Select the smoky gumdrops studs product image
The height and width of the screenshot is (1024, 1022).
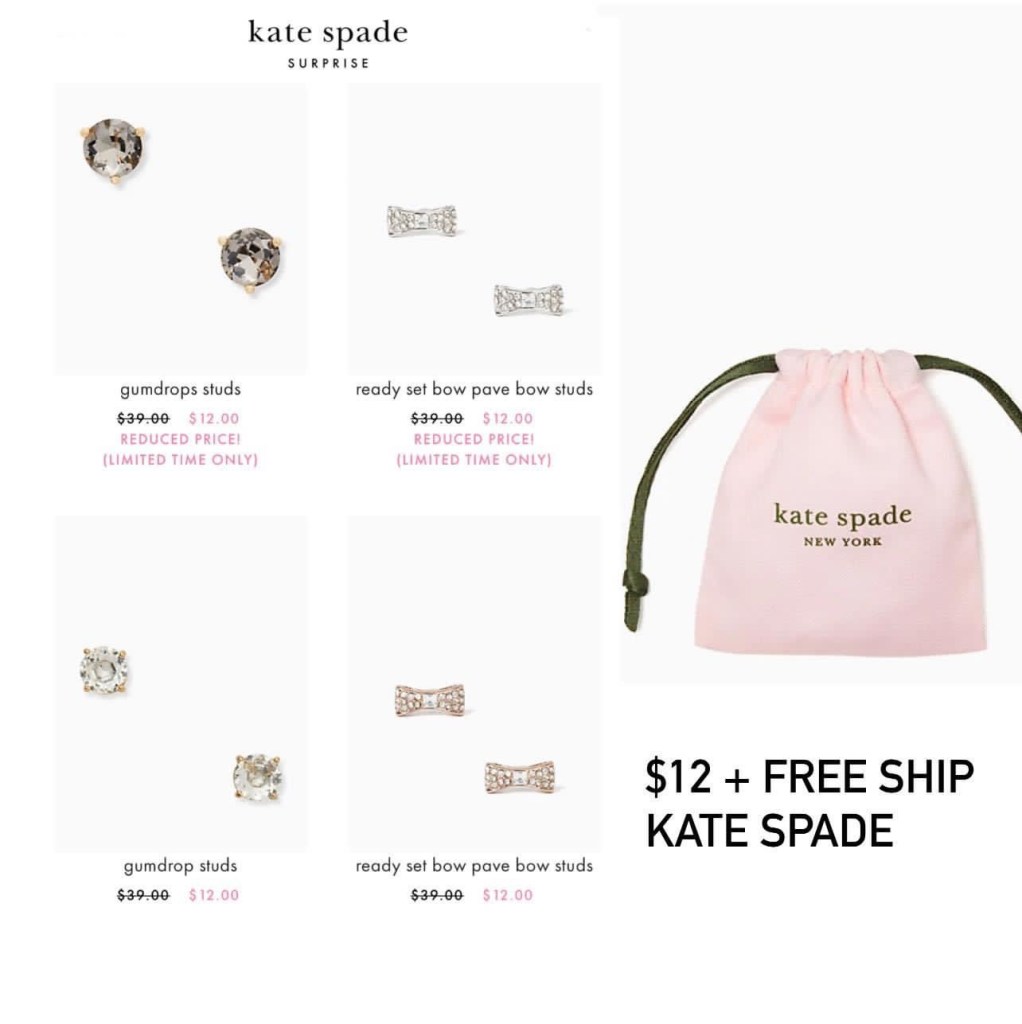(x=181, y=229)
